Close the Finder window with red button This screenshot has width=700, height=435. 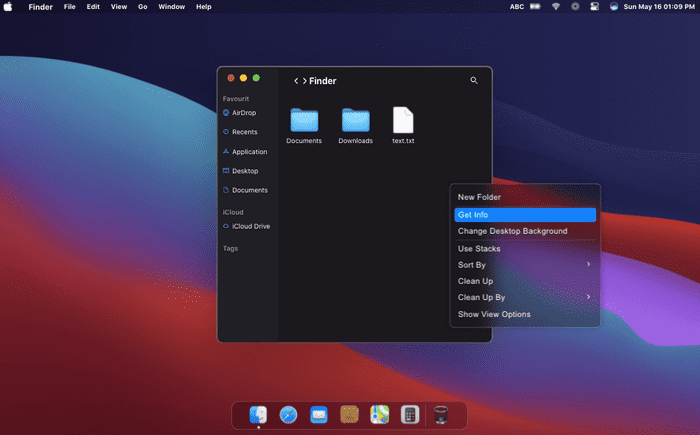coord(231,78)
